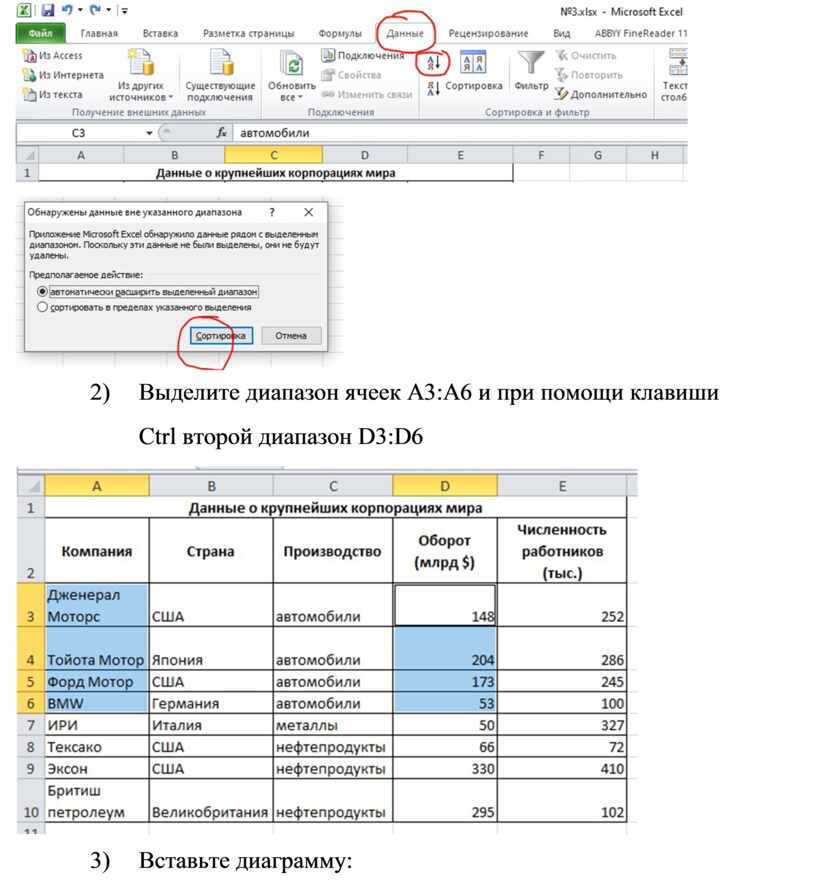Open the undo history dropdown arrow
816x888 pixels.
coord(80,10)
